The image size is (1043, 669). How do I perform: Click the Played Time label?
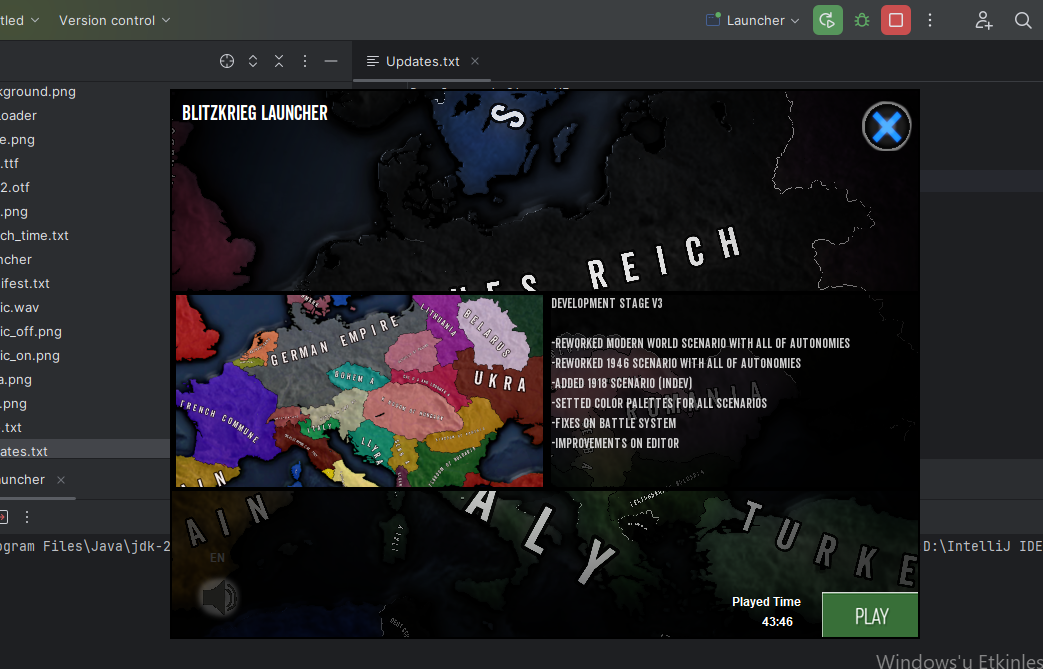pyautogui.click(x=766, y=601)
